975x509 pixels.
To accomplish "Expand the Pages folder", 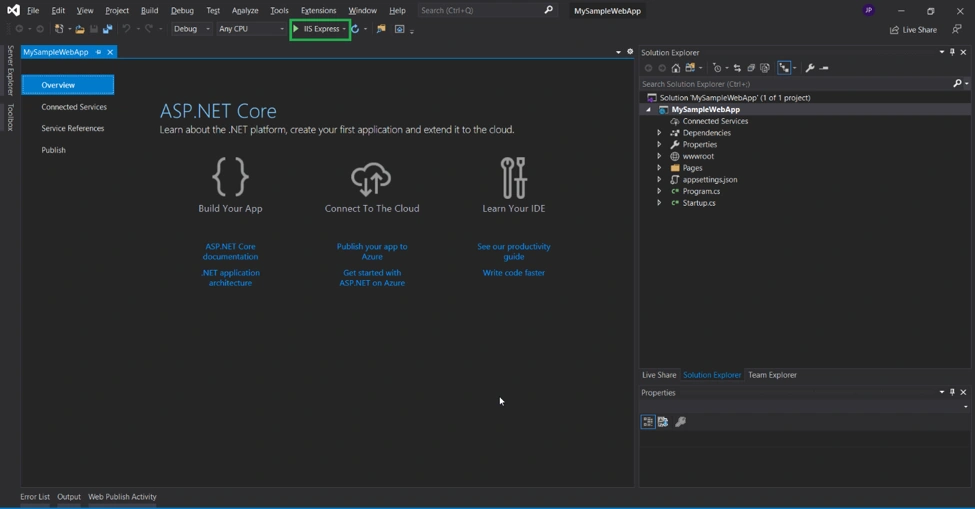I will 659,168.
